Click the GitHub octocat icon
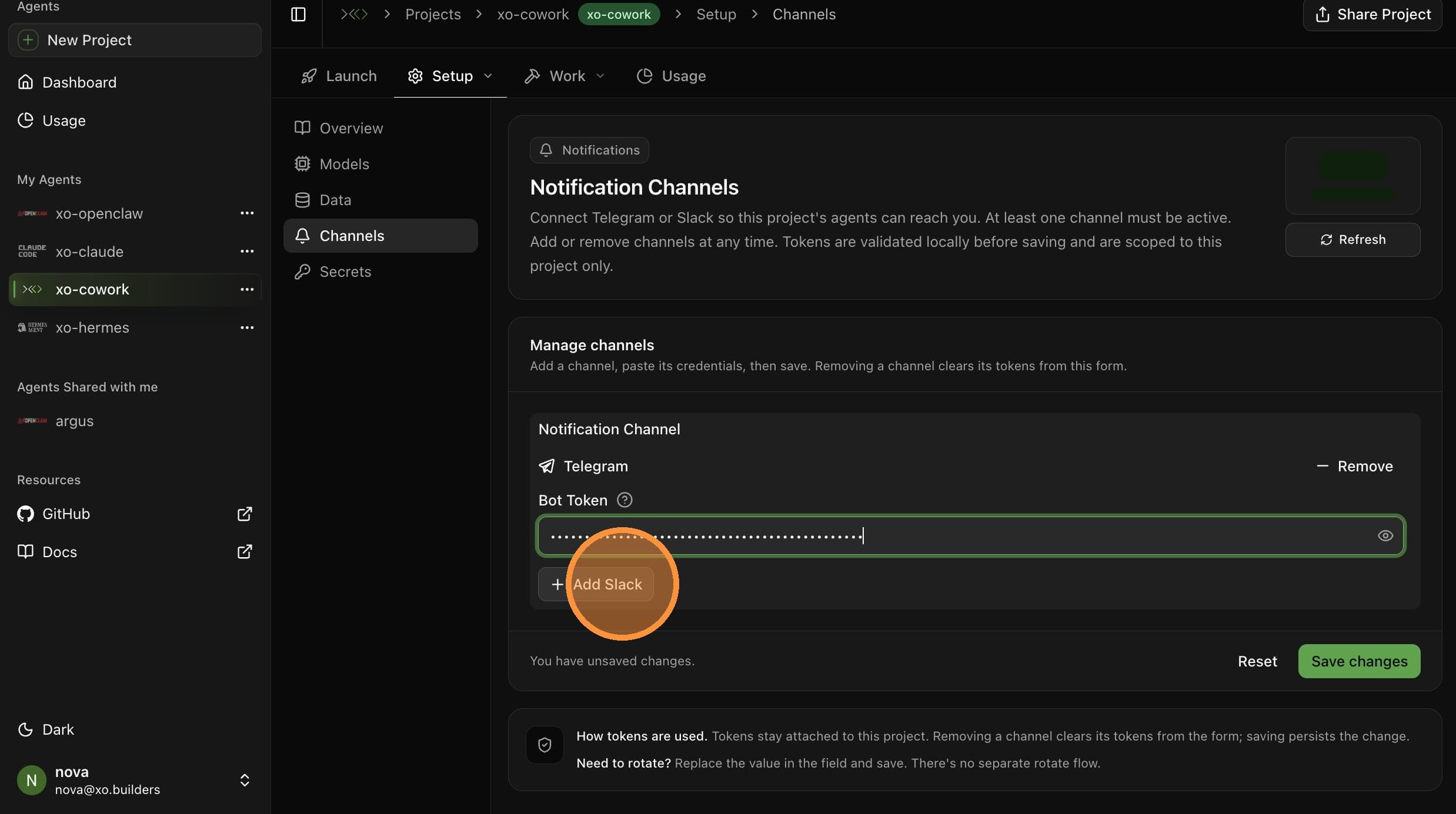 (25, 514)
